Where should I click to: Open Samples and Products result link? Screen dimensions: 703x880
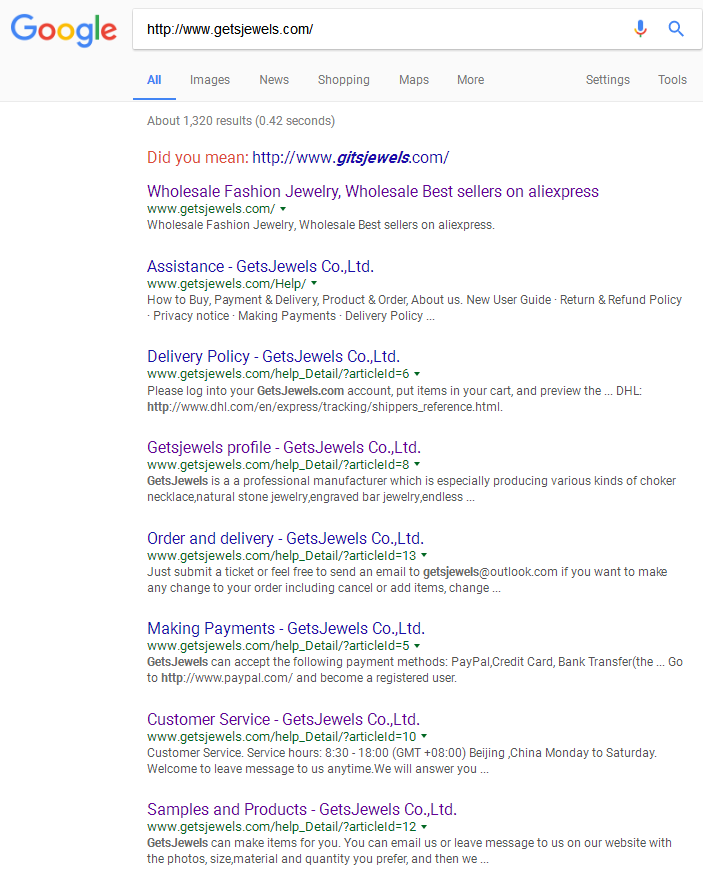coord(301,809)
